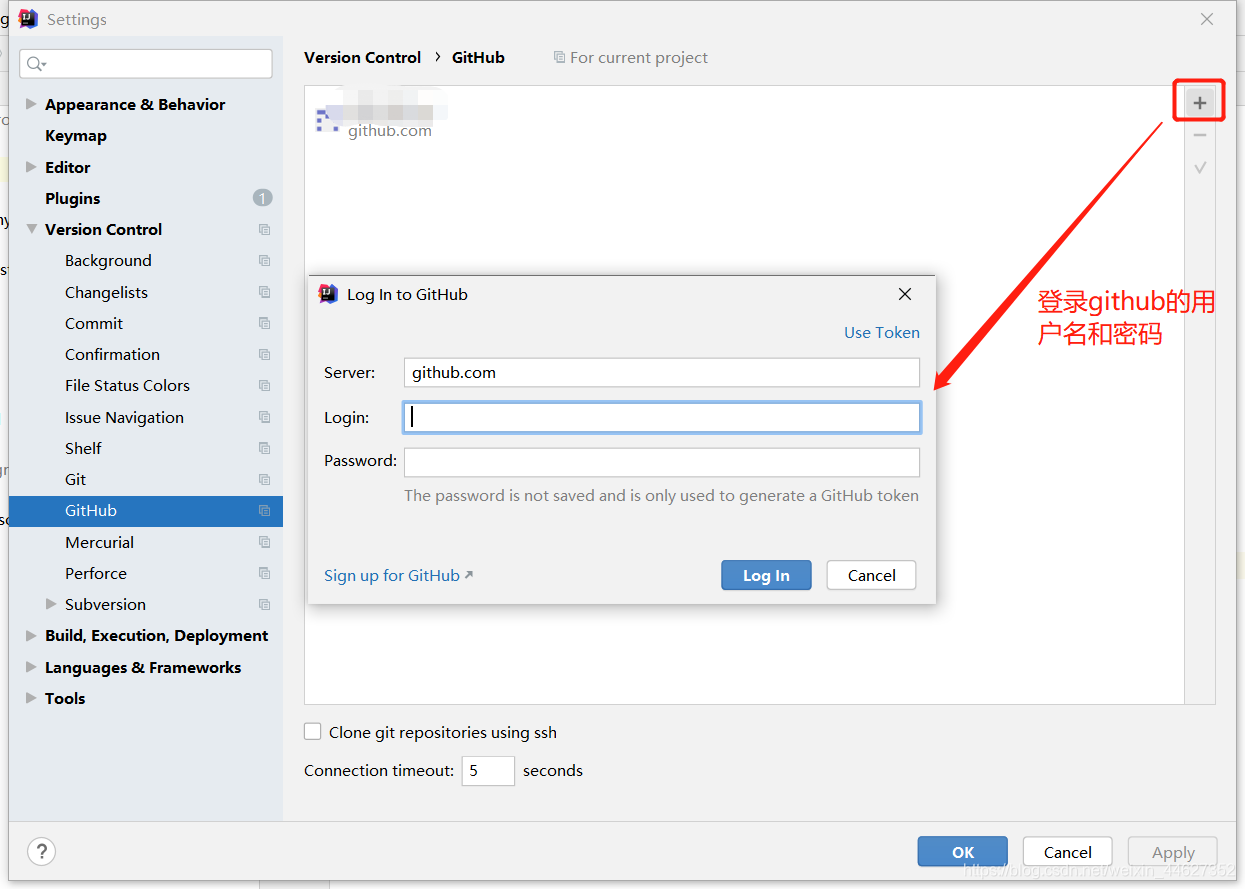Select Perforce settings
This screenshot has width=1245, height=889.
96,574
